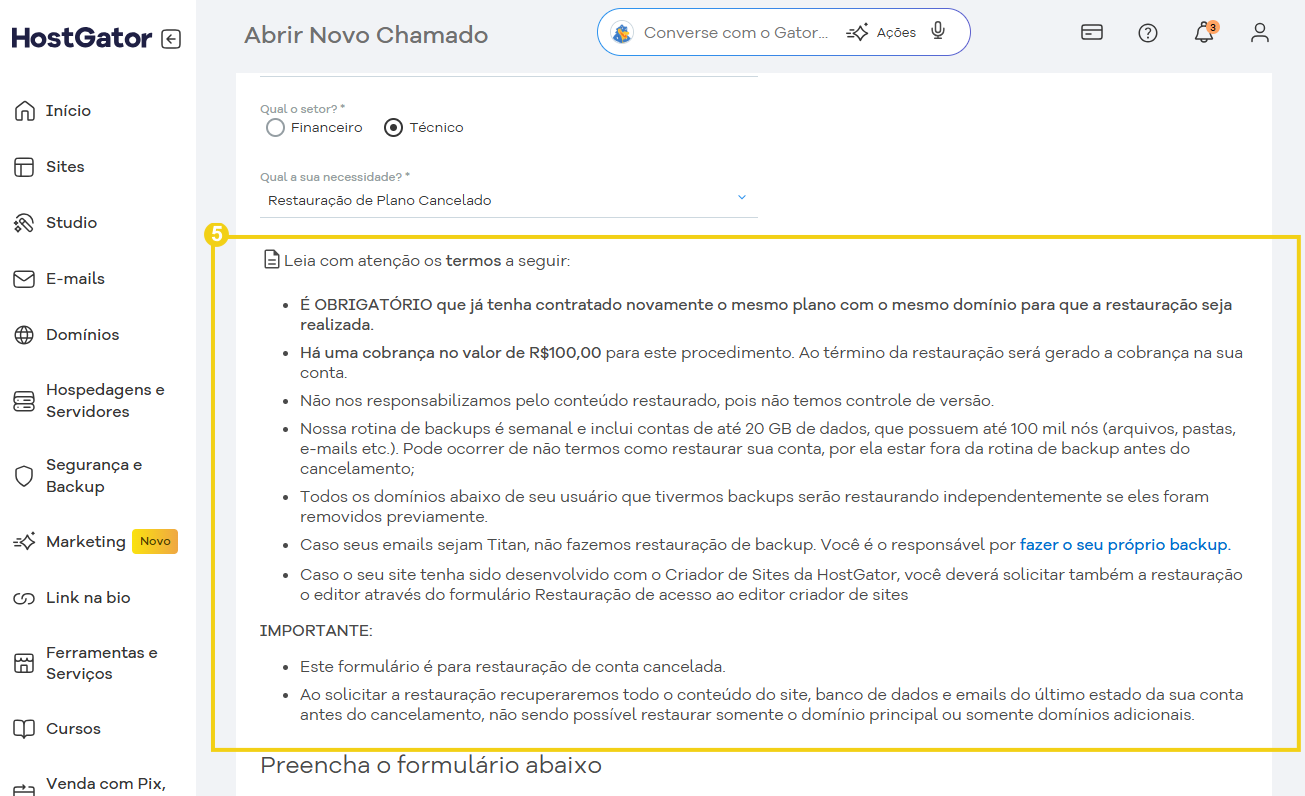1305x796 pixels.
Task: Click the Gator avatar in chat bar
Action: pyautogui.click(x=622, y=33)
